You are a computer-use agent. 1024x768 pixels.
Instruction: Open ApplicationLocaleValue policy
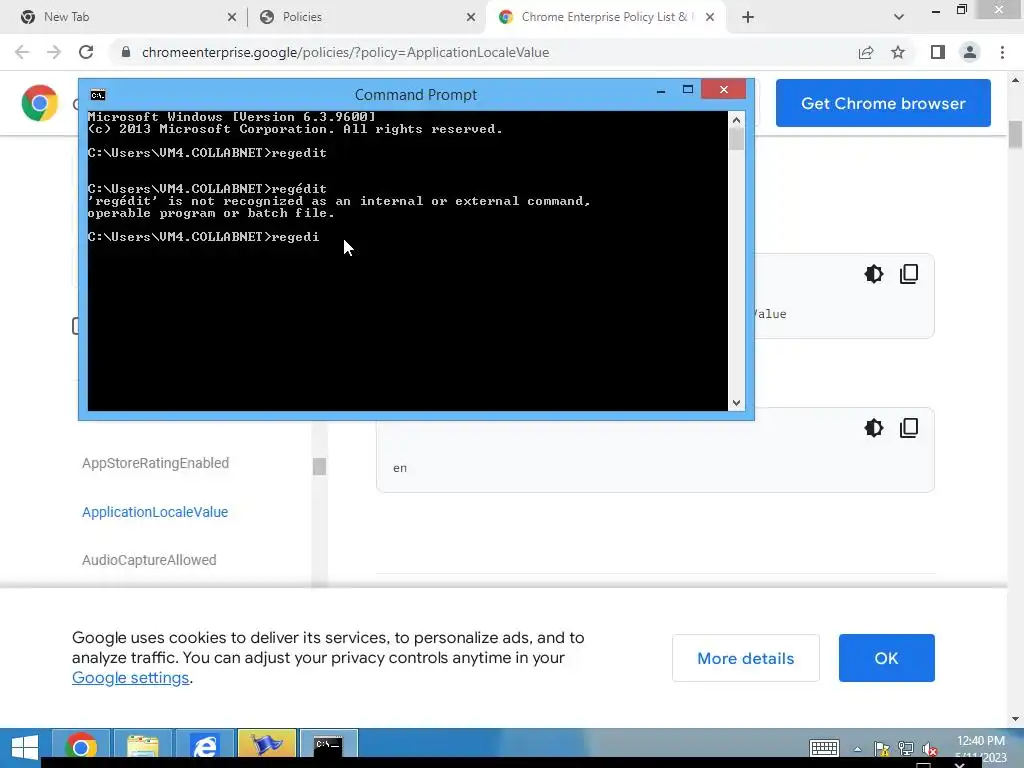(155, 512)
